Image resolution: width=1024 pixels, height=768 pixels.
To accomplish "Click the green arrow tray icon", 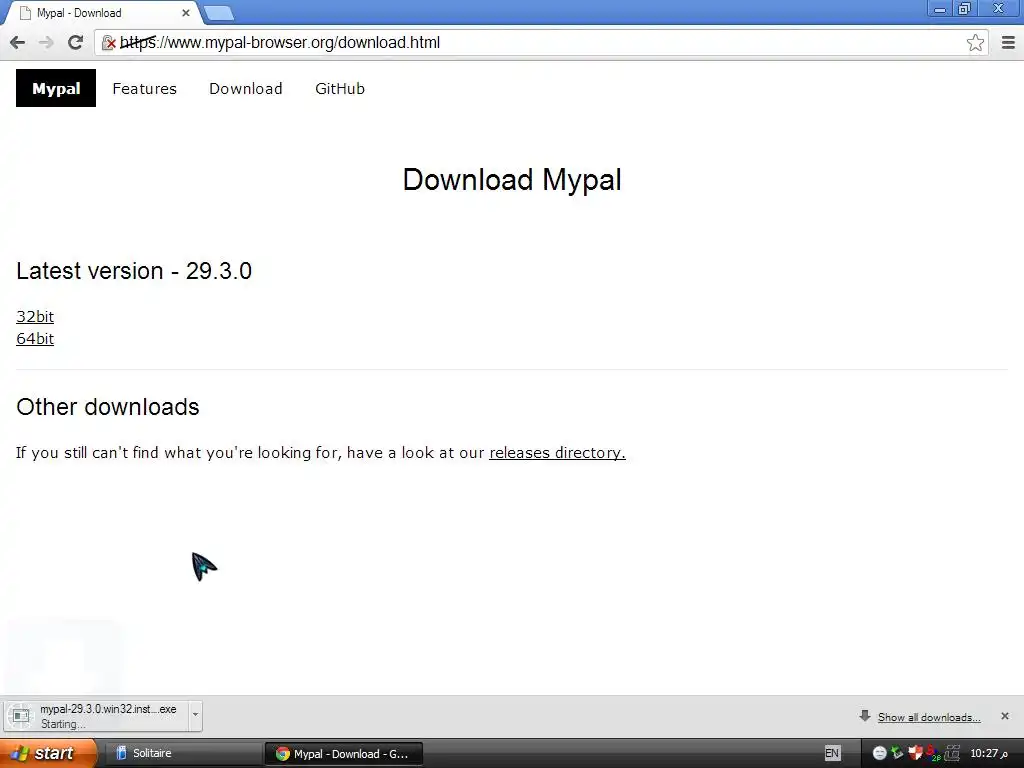I will [x=897, y=753].
